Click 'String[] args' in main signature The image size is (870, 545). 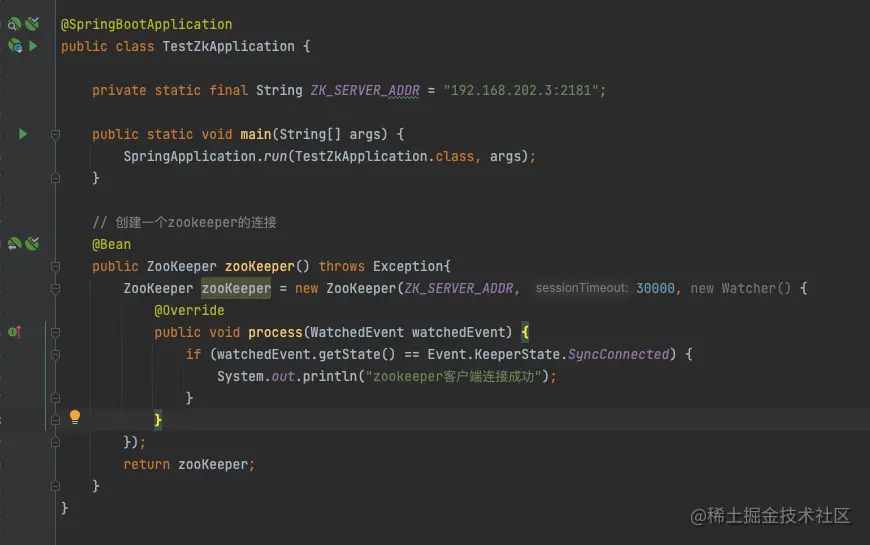pyautogui.click(x=330, y=134)
